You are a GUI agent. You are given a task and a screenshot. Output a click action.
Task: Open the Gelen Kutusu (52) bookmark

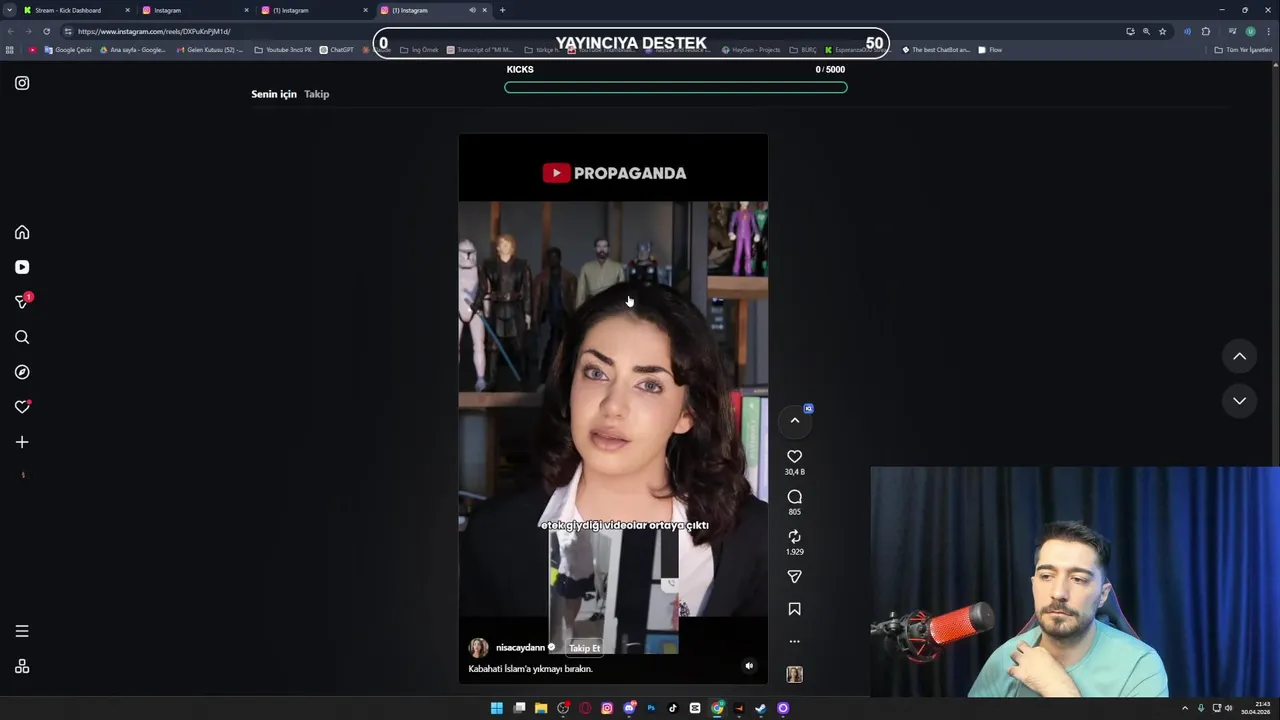209,50
